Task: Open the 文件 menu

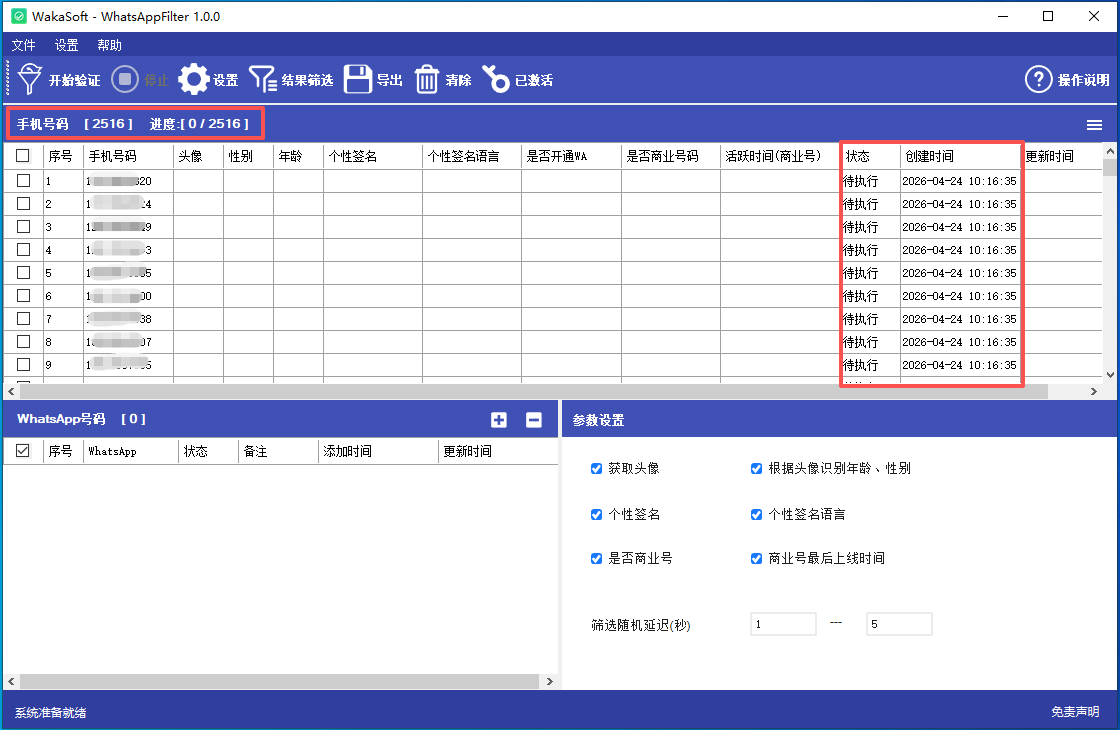Action: point(23,45)
